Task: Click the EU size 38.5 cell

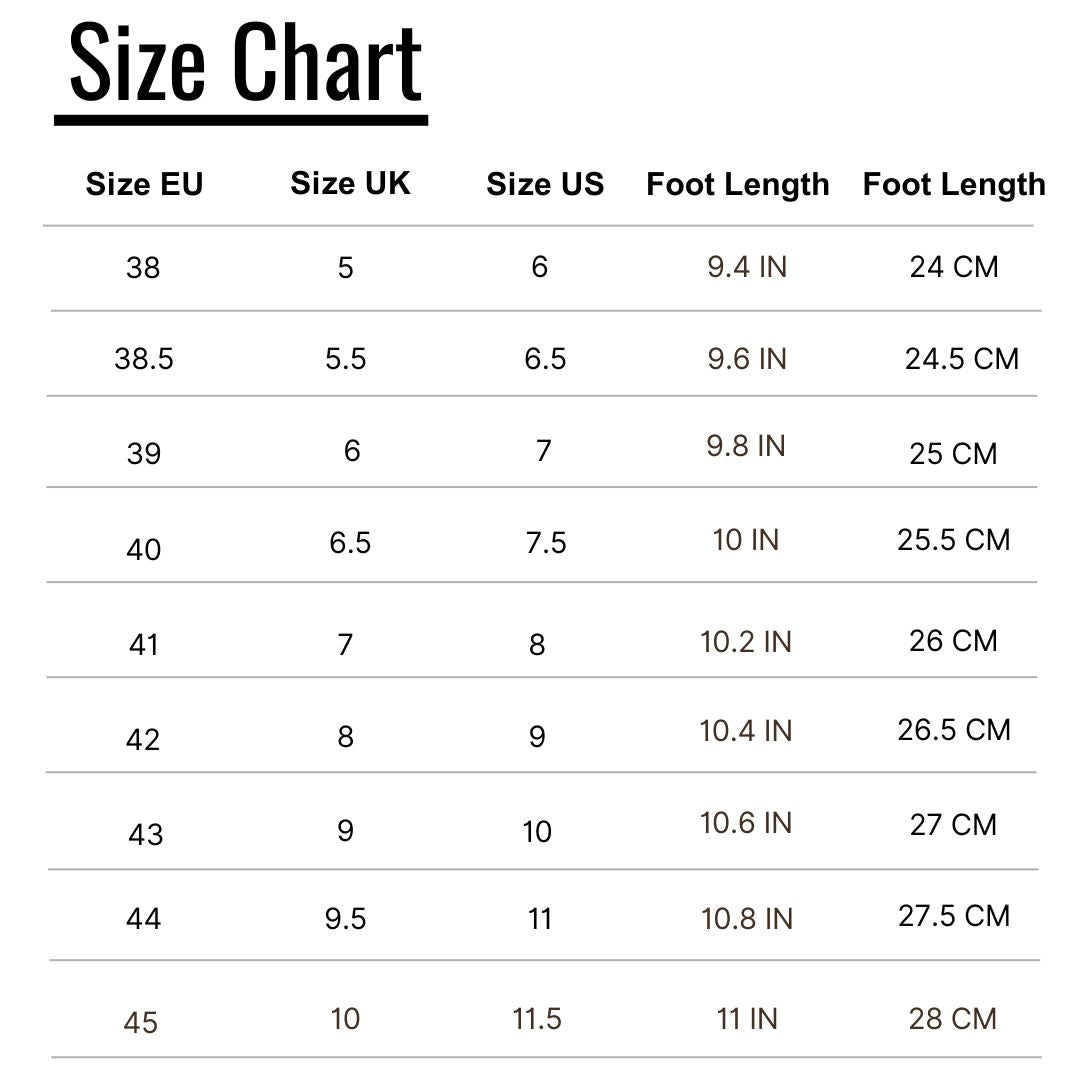Action: [x=144, y=359]
